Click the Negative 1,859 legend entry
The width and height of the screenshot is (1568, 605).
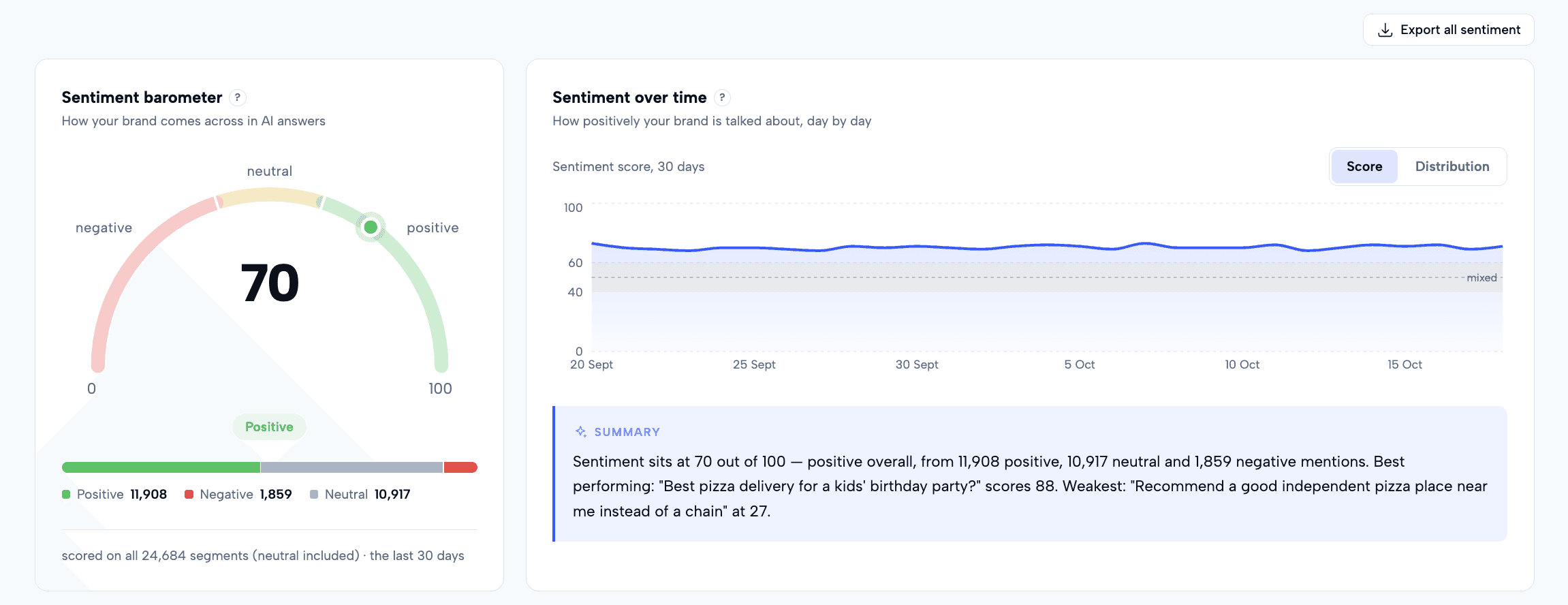click(238, 494)
